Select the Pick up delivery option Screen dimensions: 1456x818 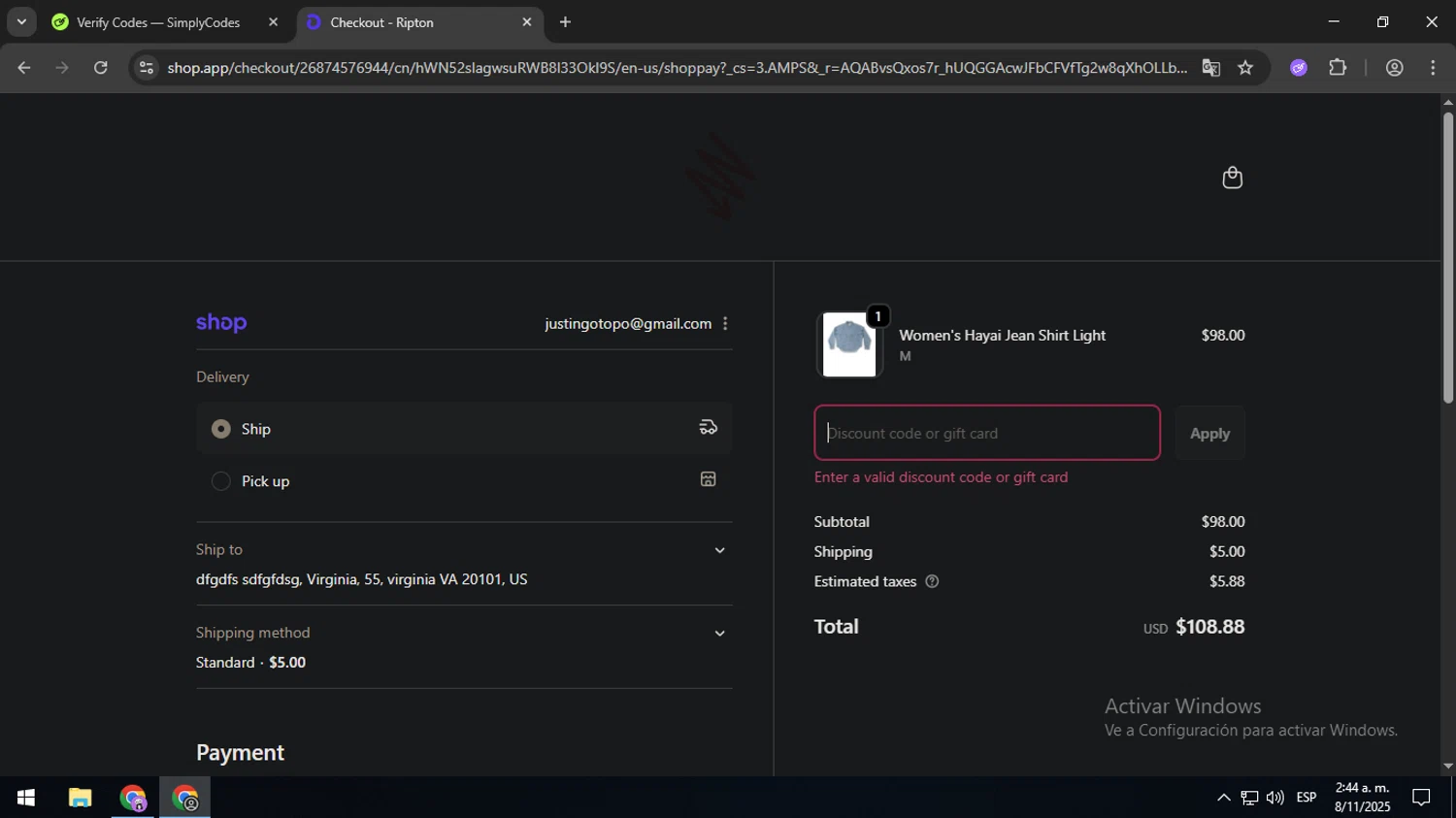coord(464,480)
